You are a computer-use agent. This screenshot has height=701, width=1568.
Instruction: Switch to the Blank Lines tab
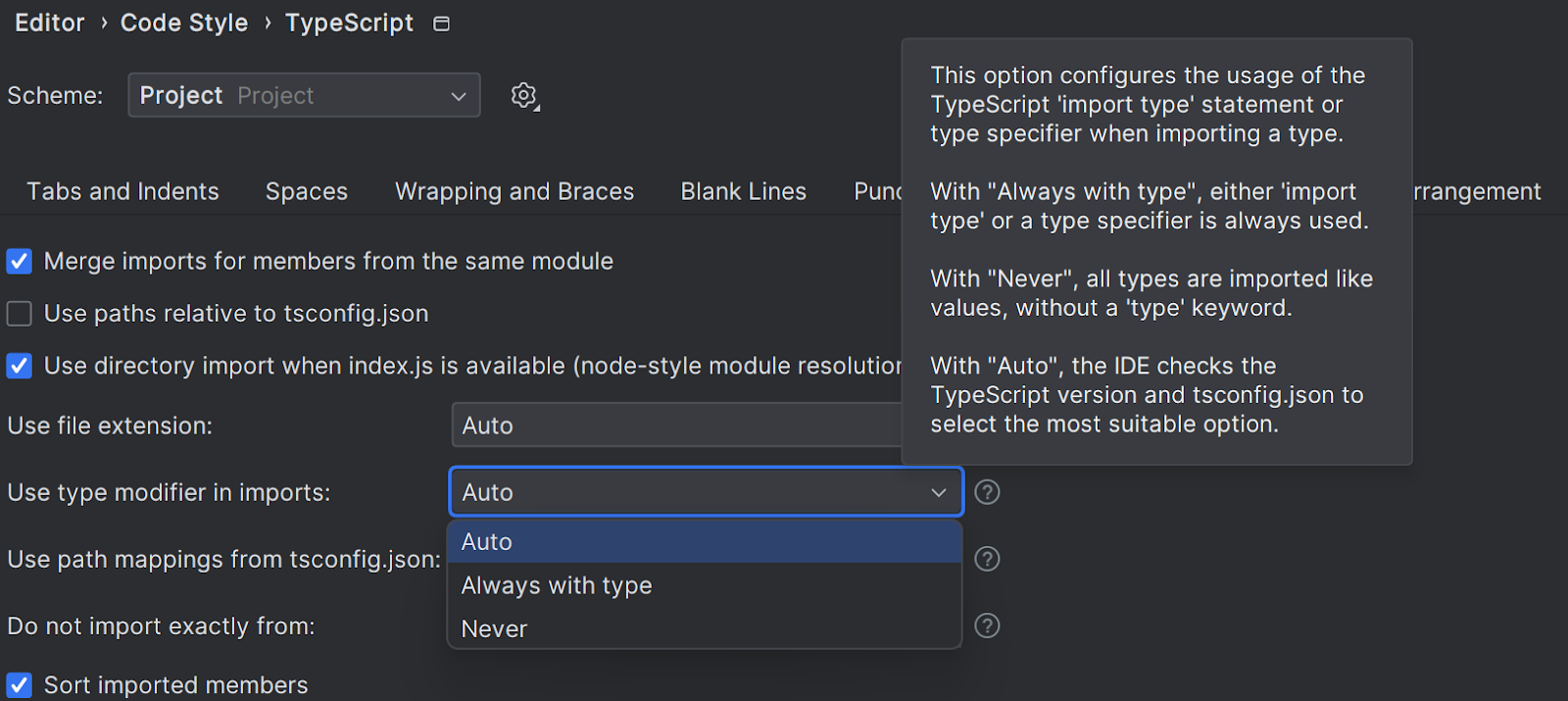(x=743, y=191)
